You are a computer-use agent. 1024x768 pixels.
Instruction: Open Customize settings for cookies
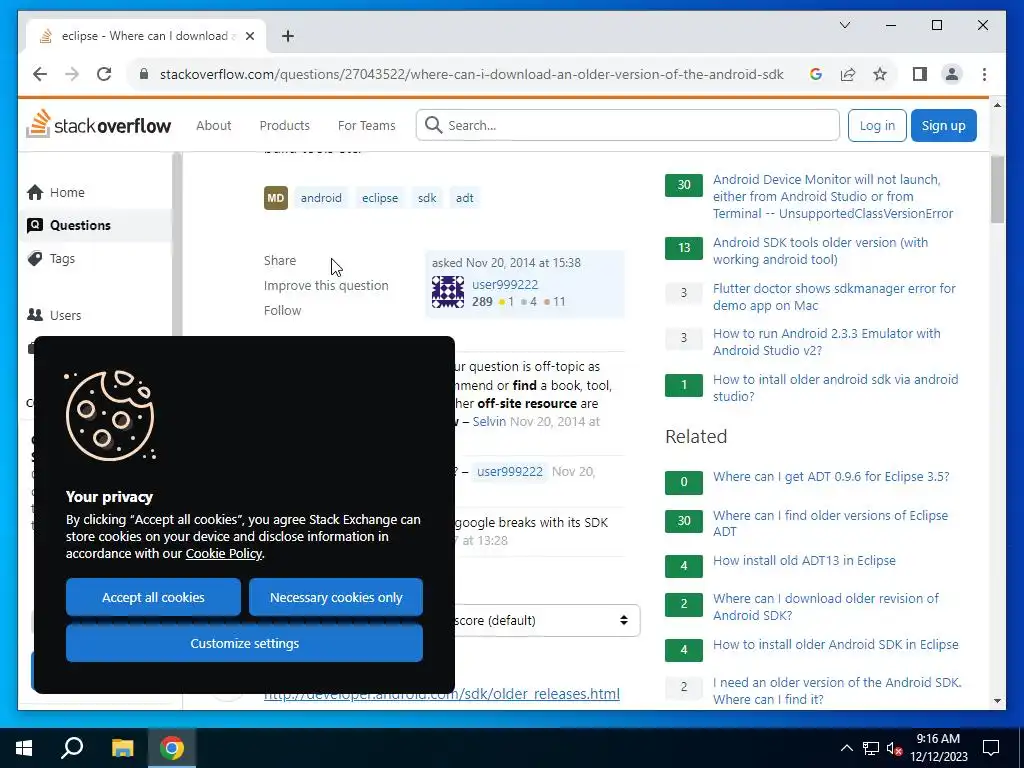coord(244,643)
